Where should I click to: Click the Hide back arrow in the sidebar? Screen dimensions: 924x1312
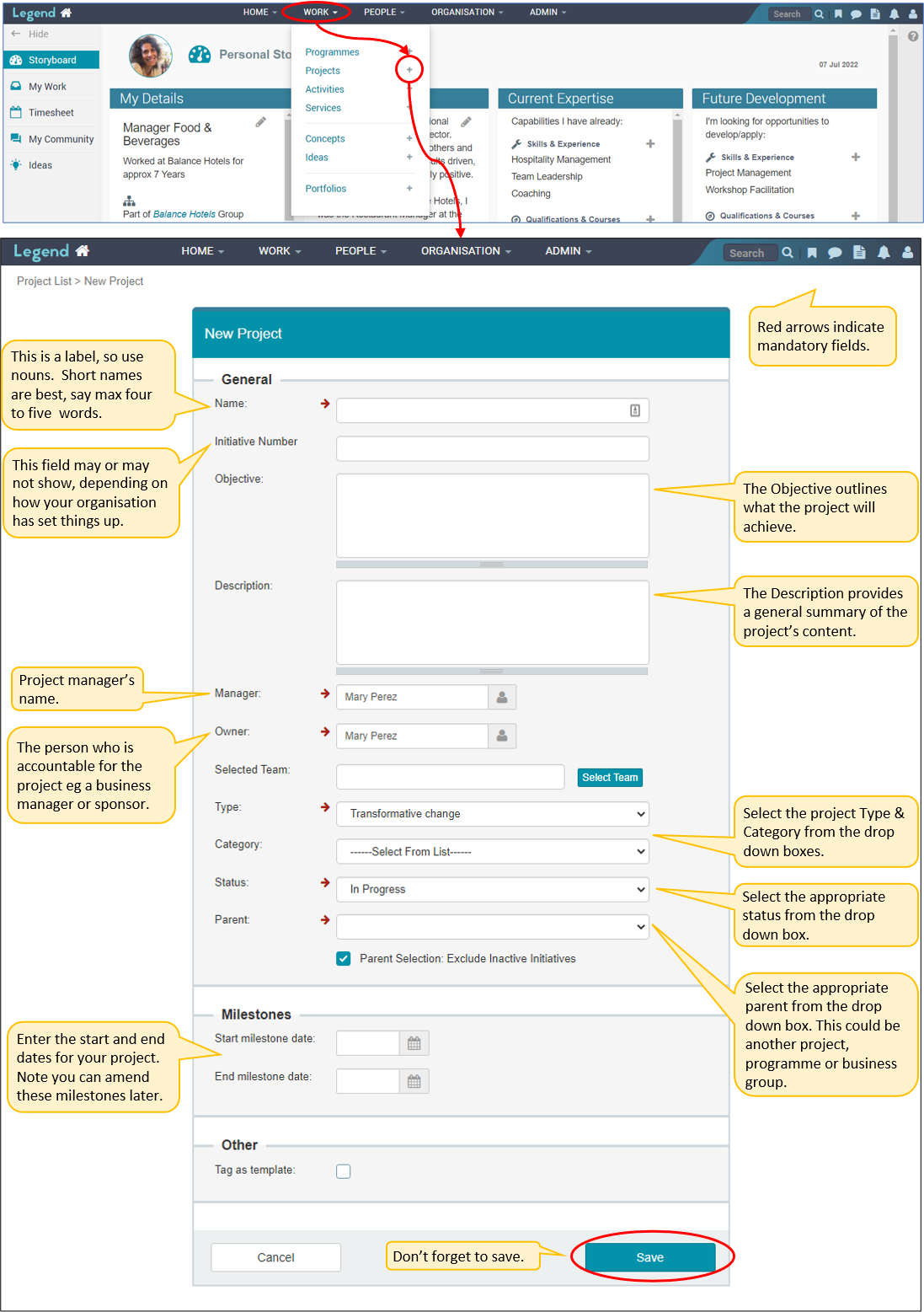click(x=16, y=34)
